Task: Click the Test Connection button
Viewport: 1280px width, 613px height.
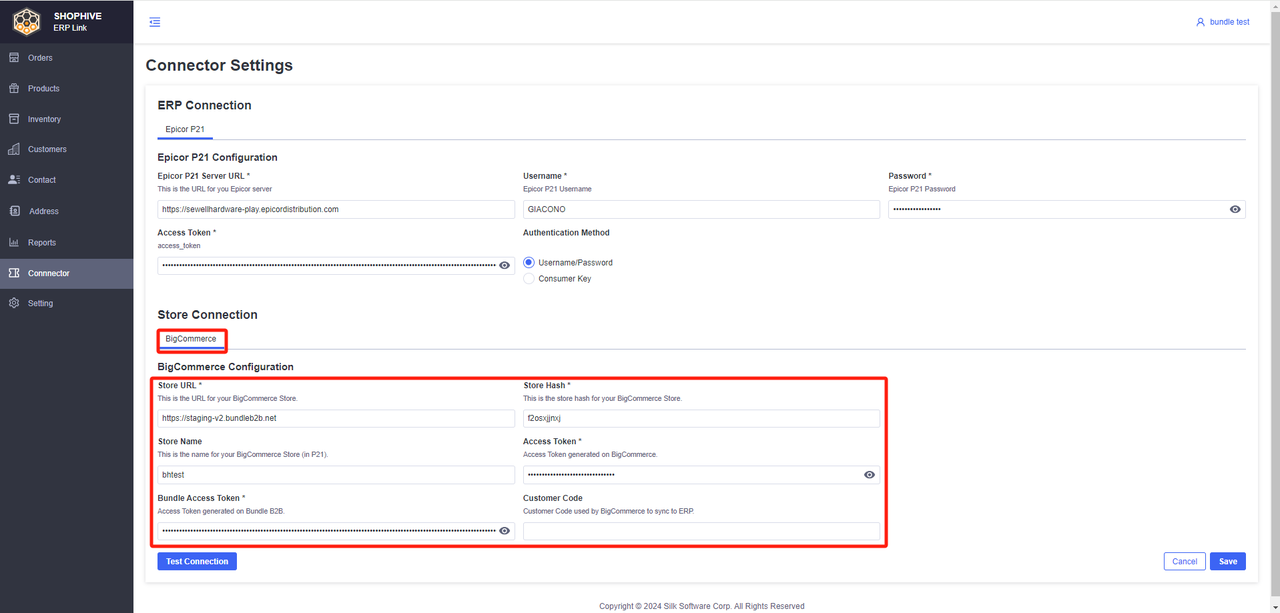Action: pyautogui.click(x=197, y=561)
